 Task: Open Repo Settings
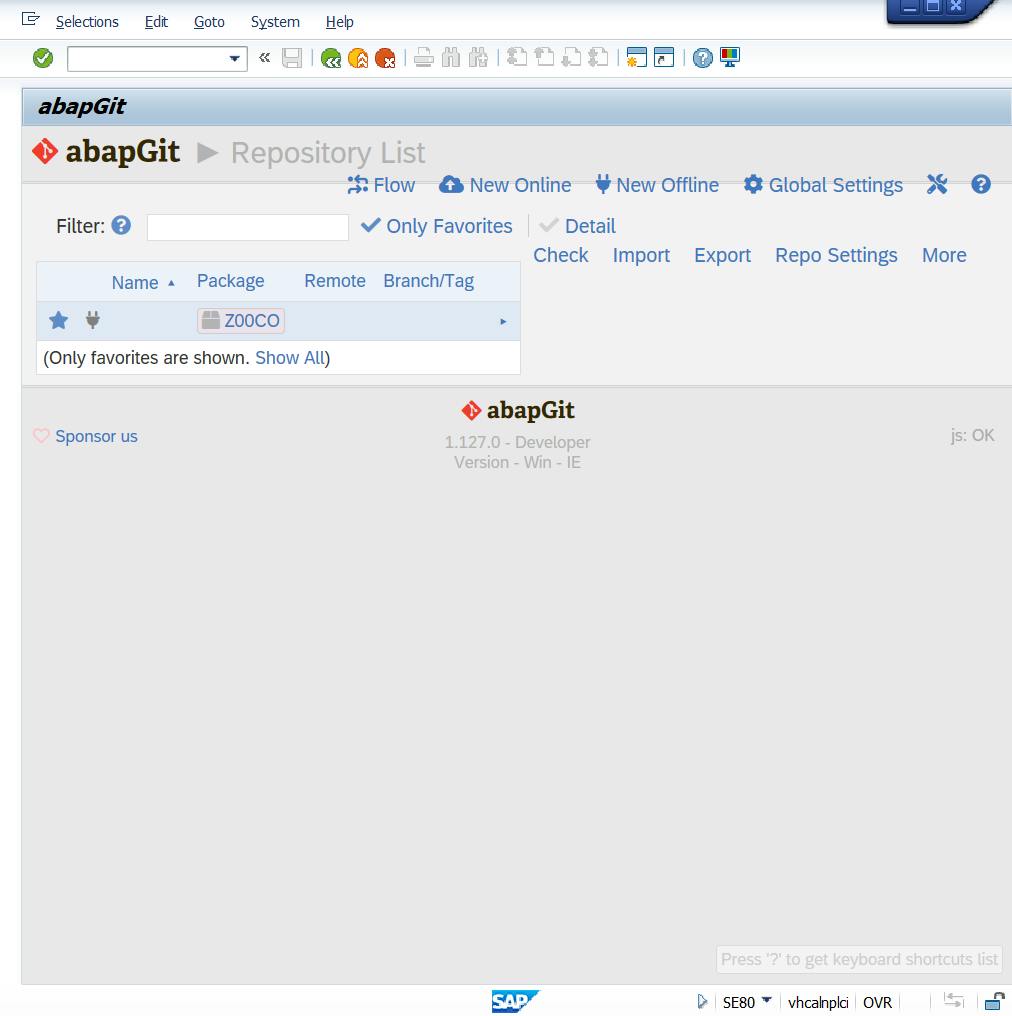click(836, 255)
